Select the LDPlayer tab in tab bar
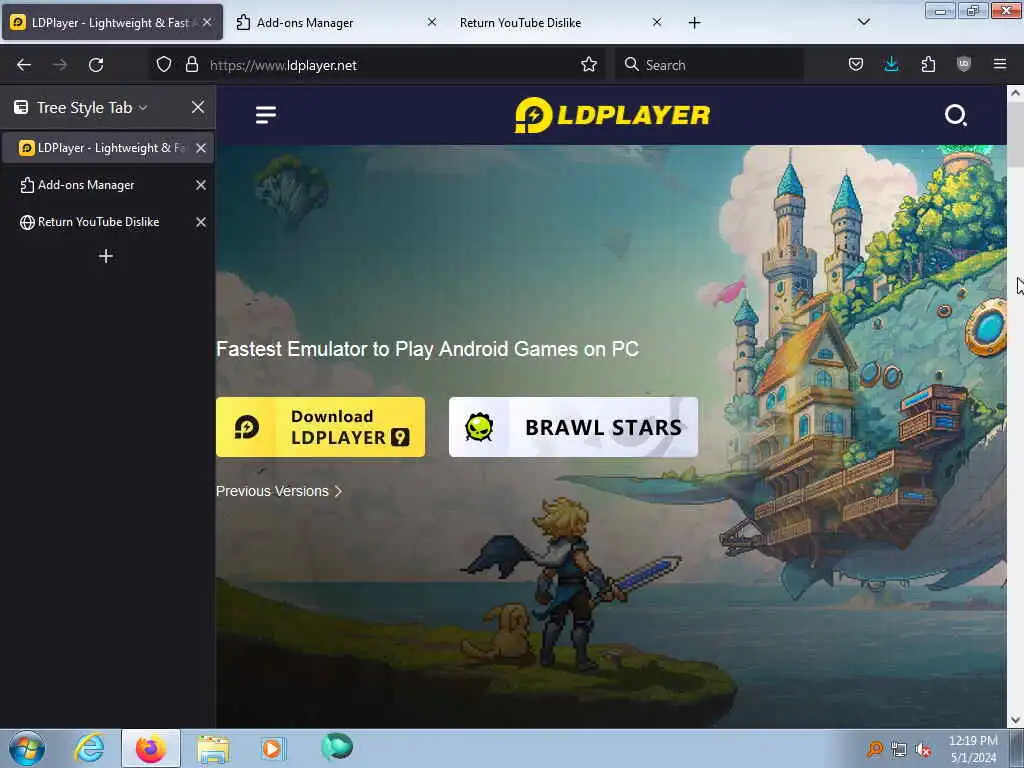The height and width of the screenshot is (768, 1024). point(112,23)
